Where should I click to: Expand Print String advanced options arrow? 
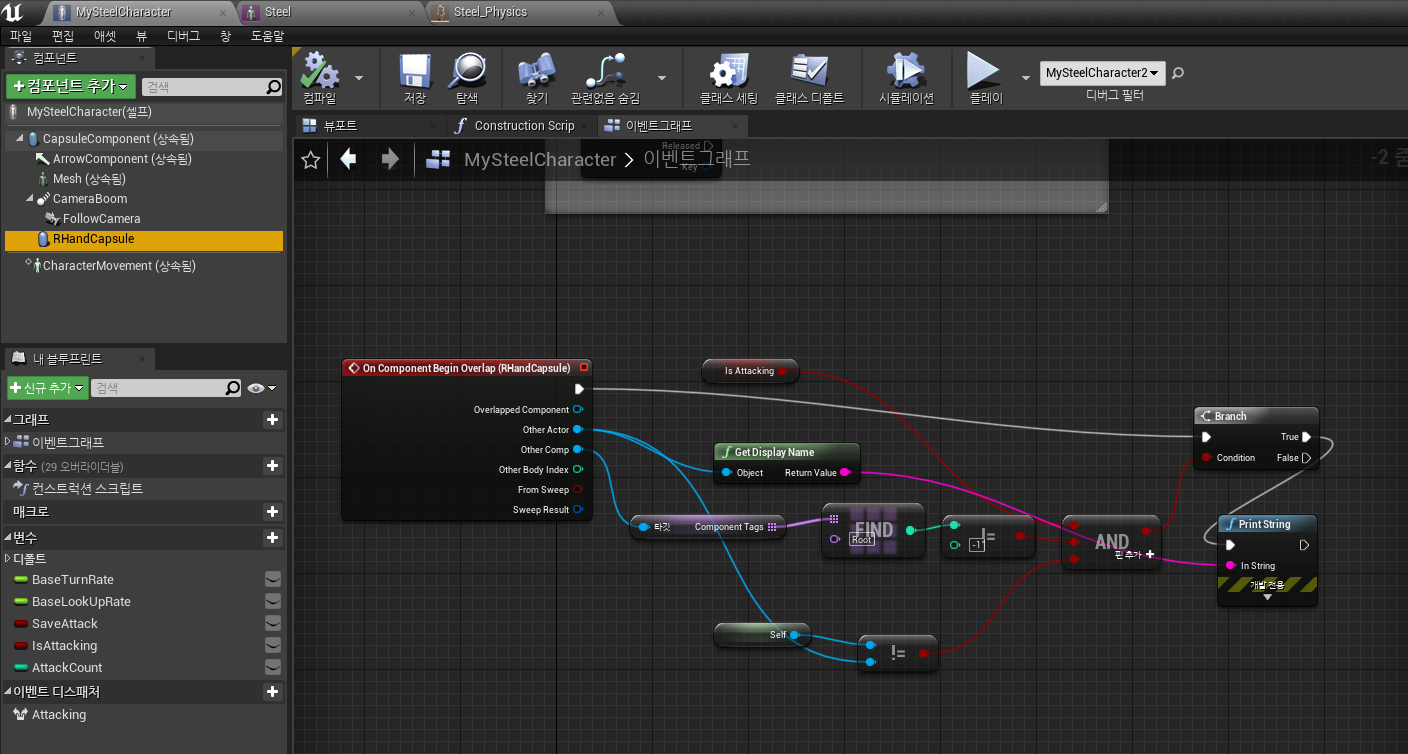[x=1267, y=597]
